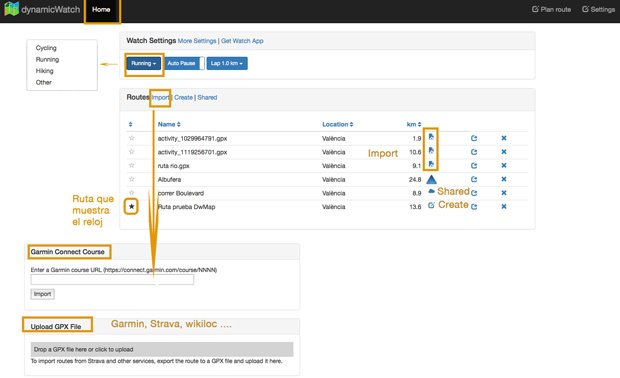
Task: Open Plan route in the top bar
Action: 551,9
